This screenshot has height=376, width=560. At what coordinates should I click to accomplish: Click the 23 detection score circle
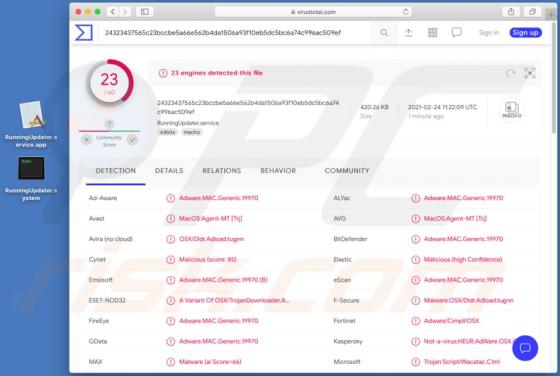pyautogui.click(x=109, y=82)
